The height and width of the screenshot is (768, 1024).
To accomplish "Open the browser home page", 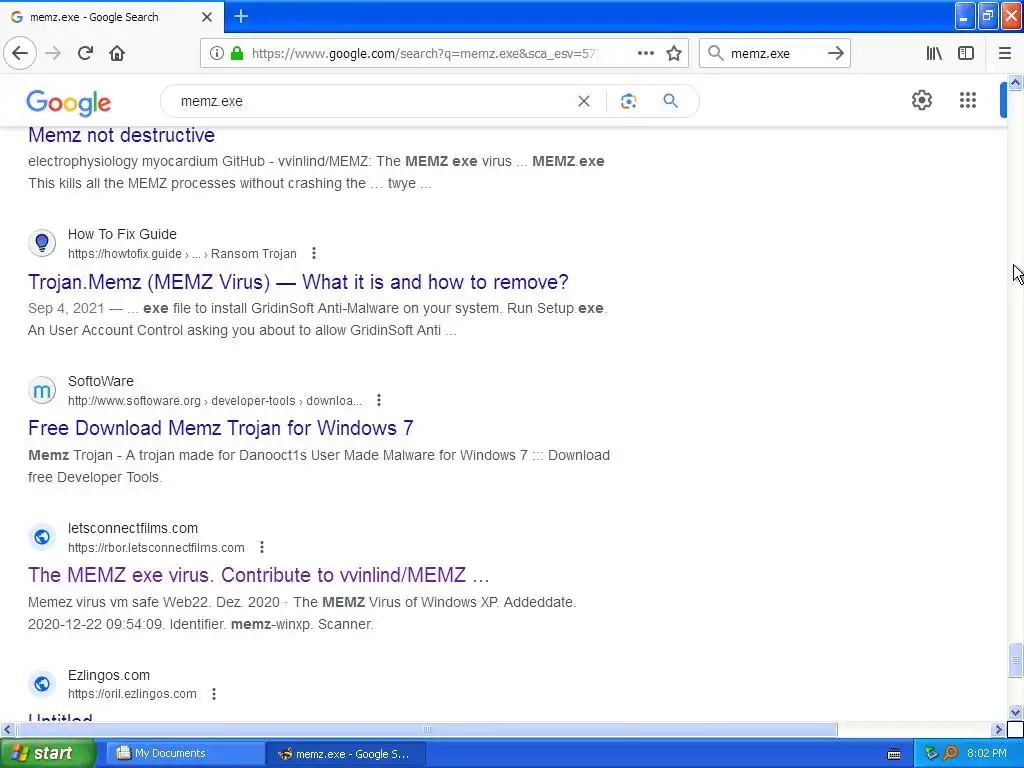I will (117, 53).
